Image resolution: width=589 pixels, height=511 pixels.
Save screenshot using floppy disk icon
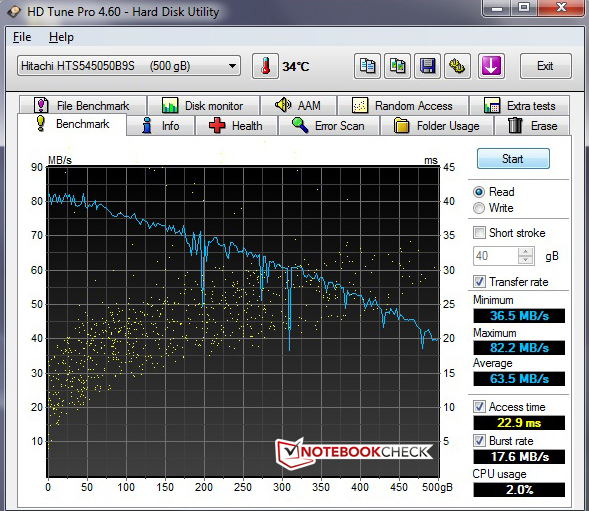(x=427, y=66)
